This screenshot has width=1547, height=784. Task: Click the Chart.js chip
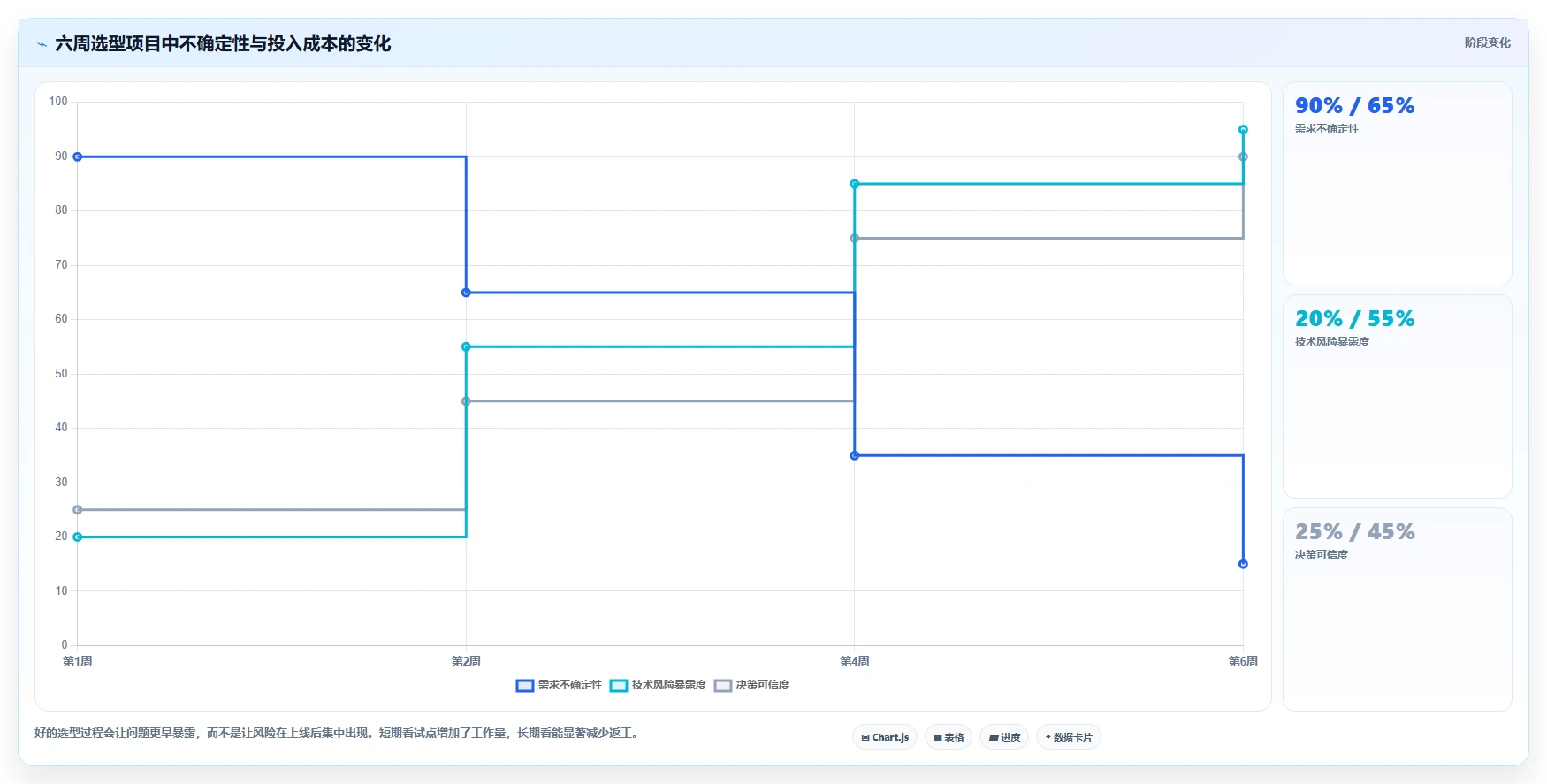[x=885, y=737]
